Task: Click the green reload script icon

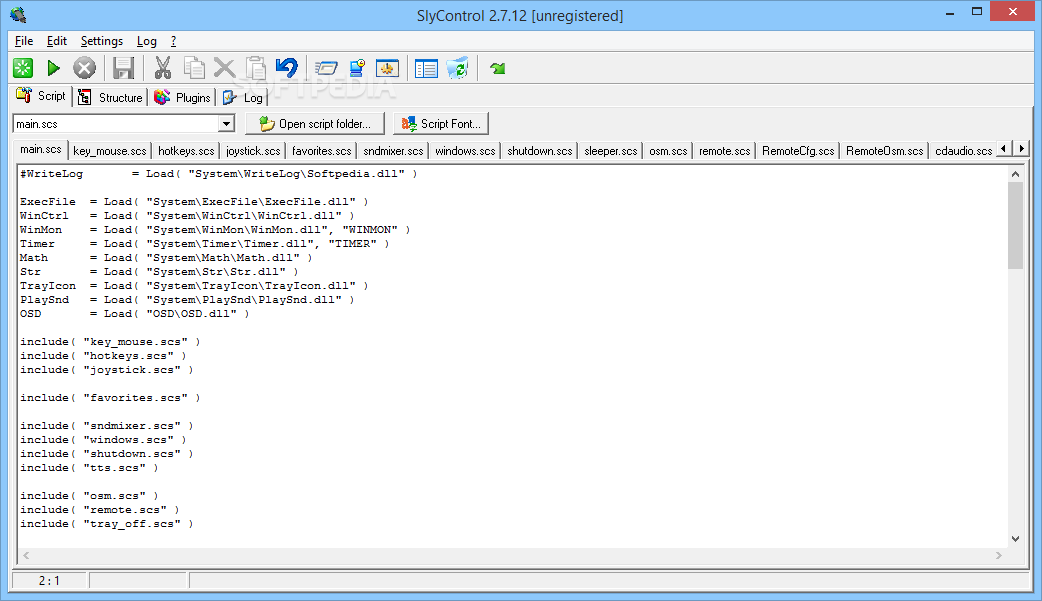Action: click(x=23, y=68)
